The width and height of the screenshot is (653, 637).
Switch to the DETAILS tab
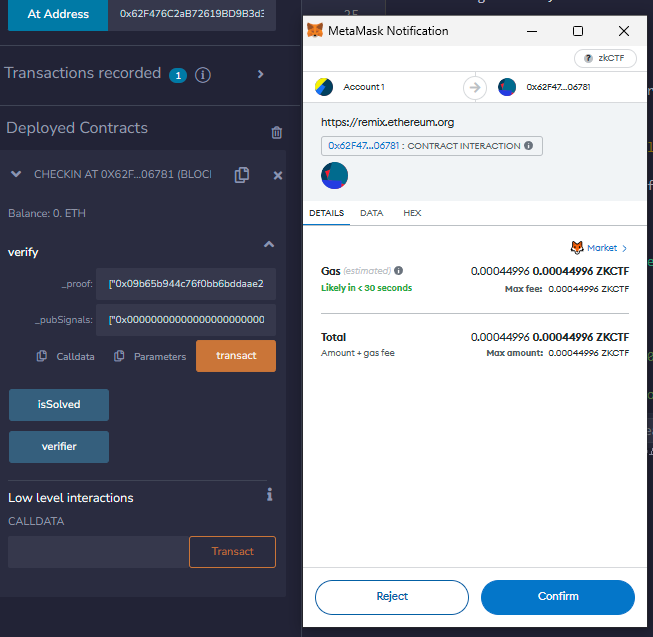point(326,213)
